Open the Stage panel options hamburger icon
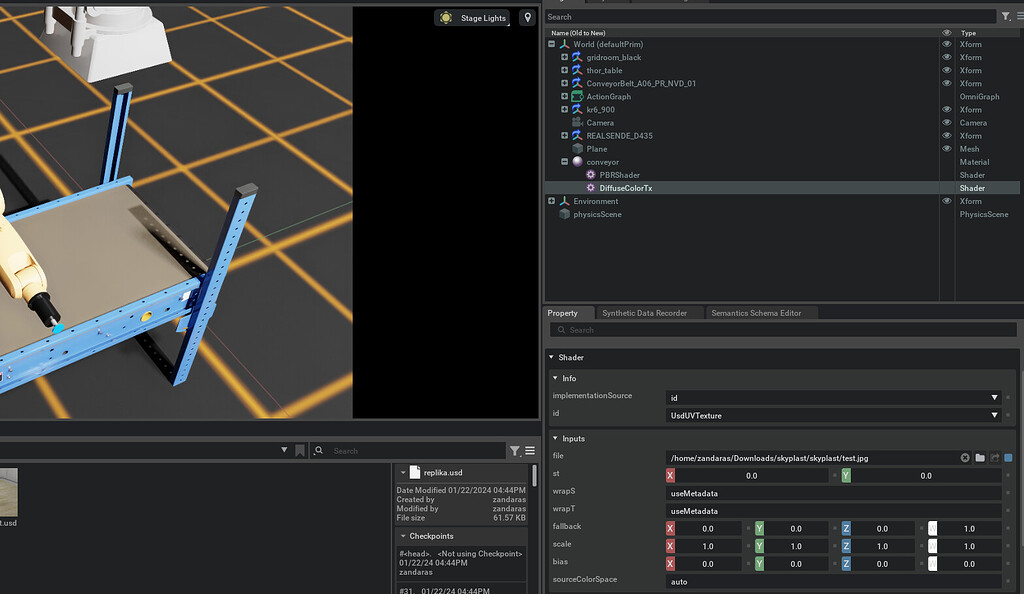The width and height of the screenshot is (1024, 594). tap(1019, 16)
